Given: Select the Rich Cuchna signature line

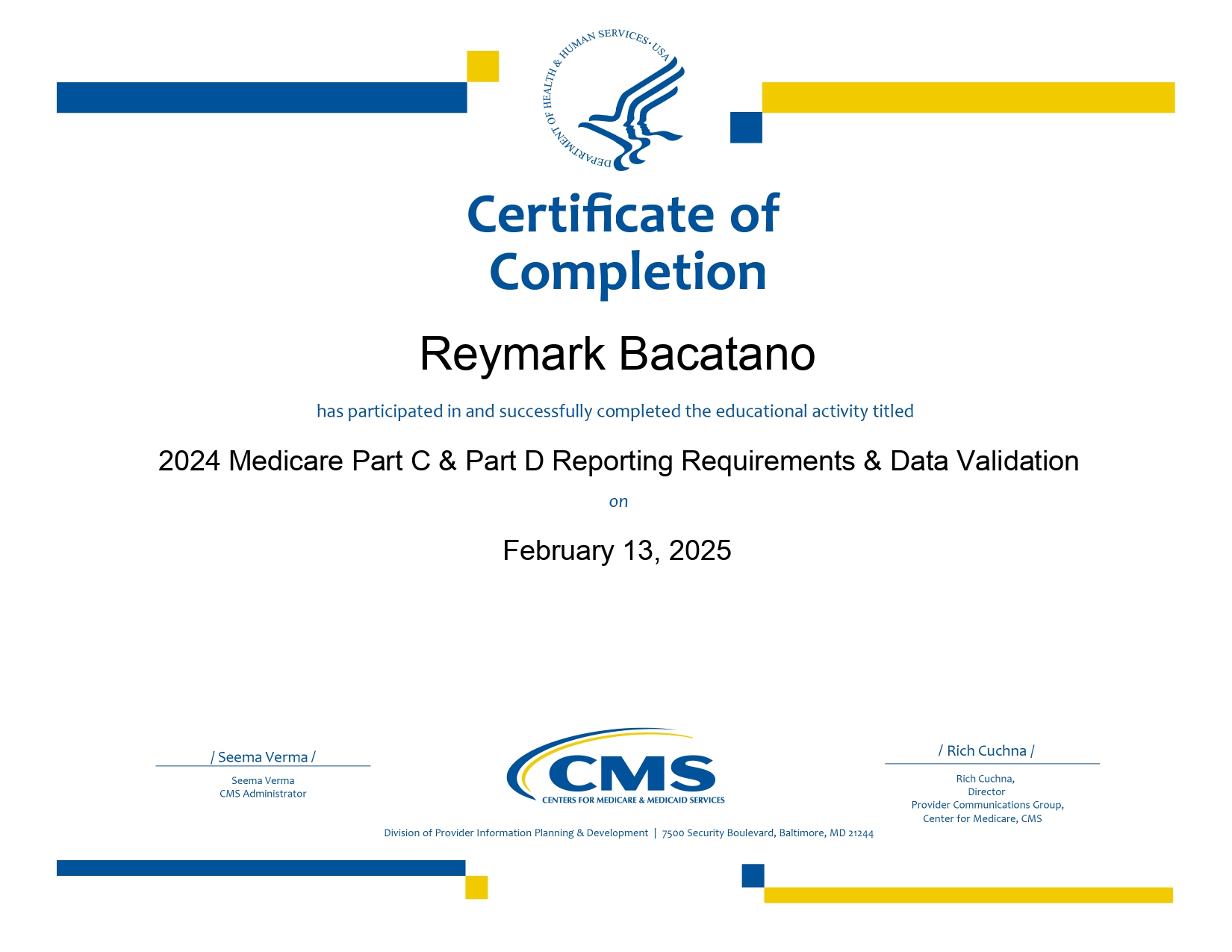Looking at the screenshot, I should pyautogui.click(x=987, y=752).
